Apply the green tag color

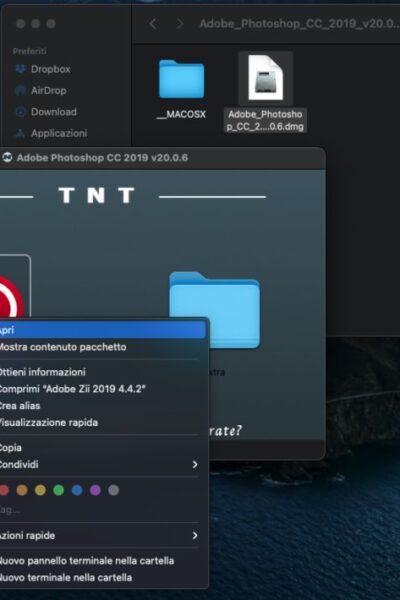pyautogui.click(x=59, y=490)
